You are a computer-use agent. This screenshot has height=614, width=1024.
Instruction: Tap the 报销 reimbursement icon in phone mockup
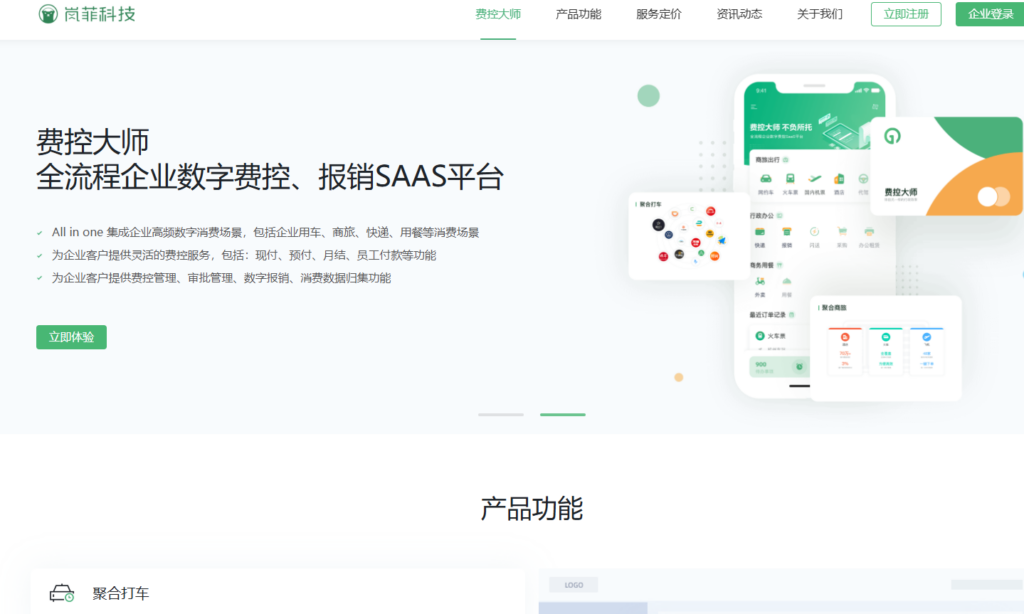(x=787, y=232)
